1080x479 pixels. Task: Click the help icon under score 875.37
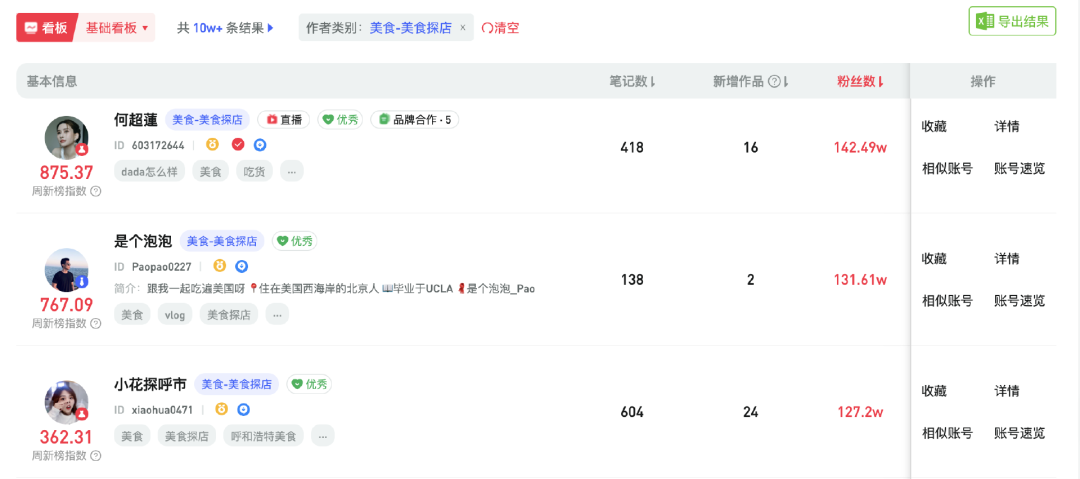(96, 192)
